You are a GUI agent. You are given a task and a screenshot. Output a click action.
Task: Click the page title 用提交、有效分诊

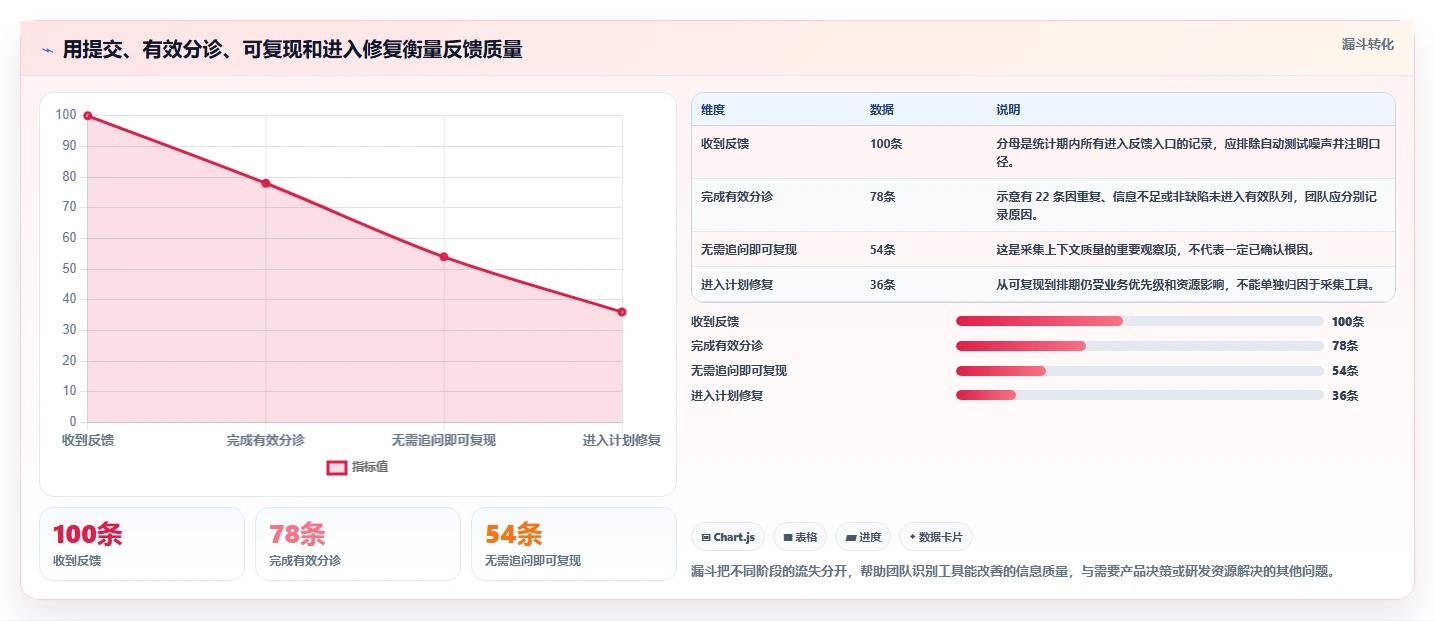coord(293,50)
